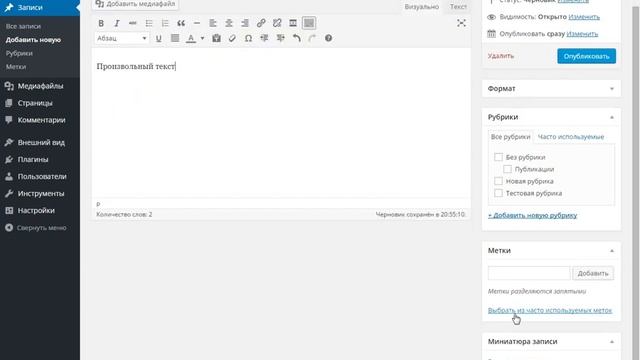The image size is (640, 360).
Task: Redo the last action
Action: (x=312, y=38)
